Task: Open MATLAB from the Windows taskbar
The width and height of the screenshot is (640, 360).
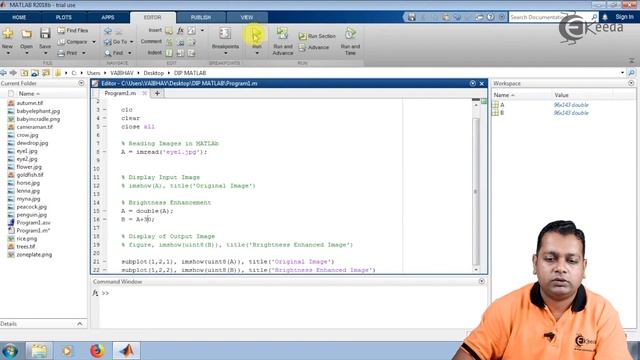Action: coord(127,351)
